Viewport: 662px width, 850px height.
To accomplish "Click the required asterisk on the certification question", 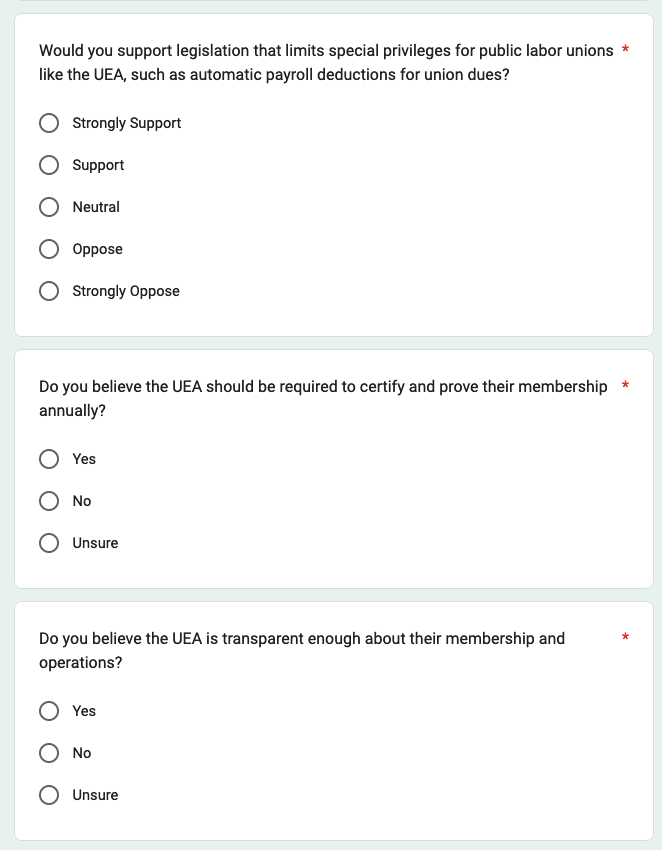I will pos(625,386).
